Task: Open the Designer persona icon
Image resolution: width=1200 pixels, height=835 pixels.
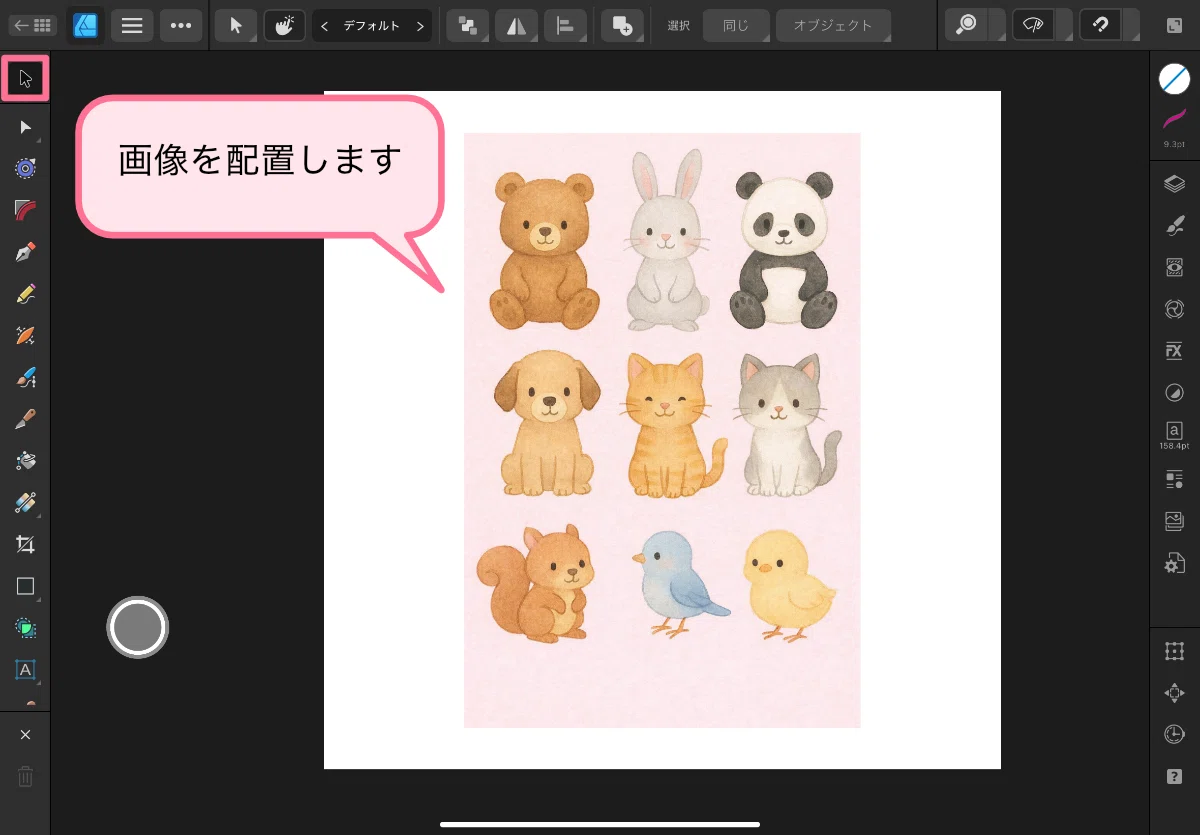Action: click(85, 26)
